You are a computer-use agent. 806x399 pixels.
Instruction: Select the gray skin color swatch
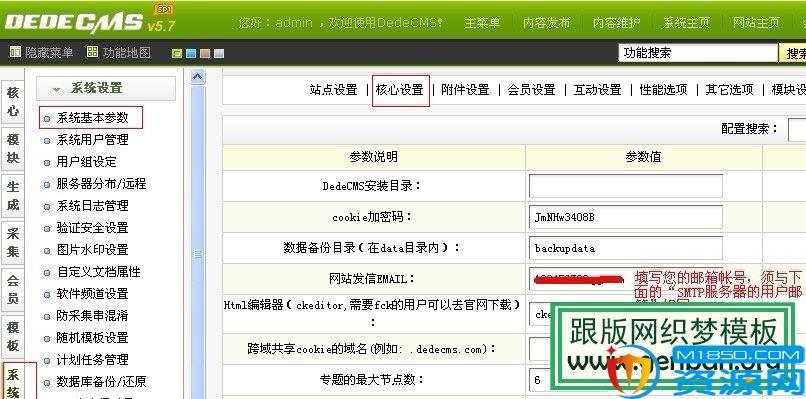pyautogui.click(x=219, y=53)
